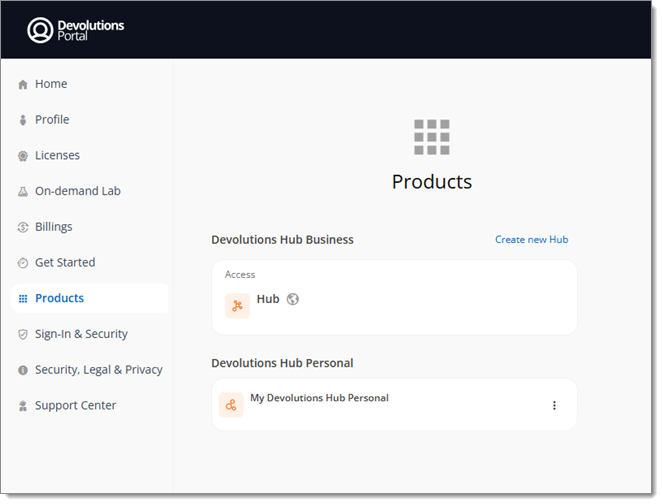
Task: Open the Support Center menu item
Action: (x=75, y=406)
